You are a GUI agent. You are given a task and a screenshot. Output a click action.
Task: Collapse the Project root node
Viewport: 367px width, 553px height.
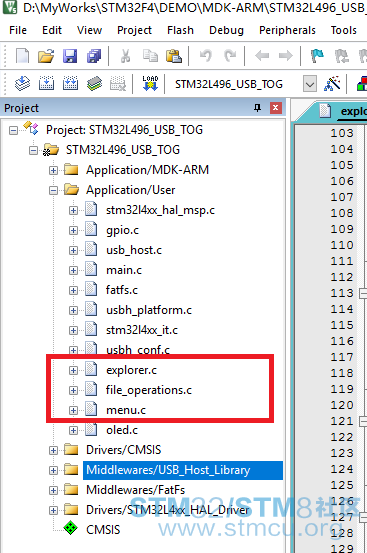(13, 130)
